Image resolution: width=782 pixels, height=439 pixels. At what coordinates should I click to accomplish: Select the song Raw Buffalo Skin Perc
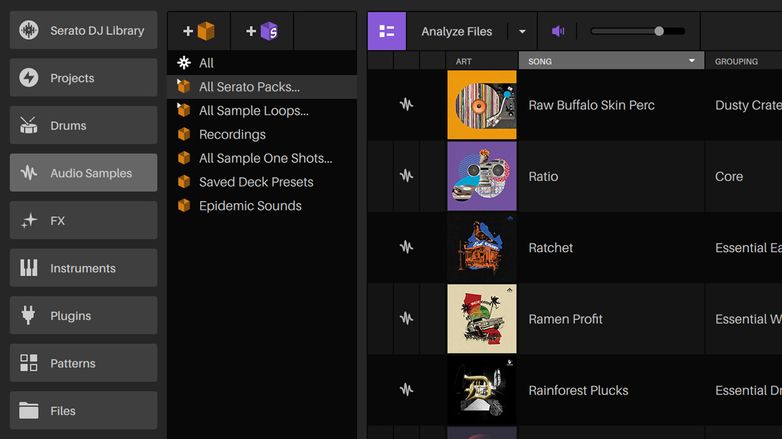(591, 105)
